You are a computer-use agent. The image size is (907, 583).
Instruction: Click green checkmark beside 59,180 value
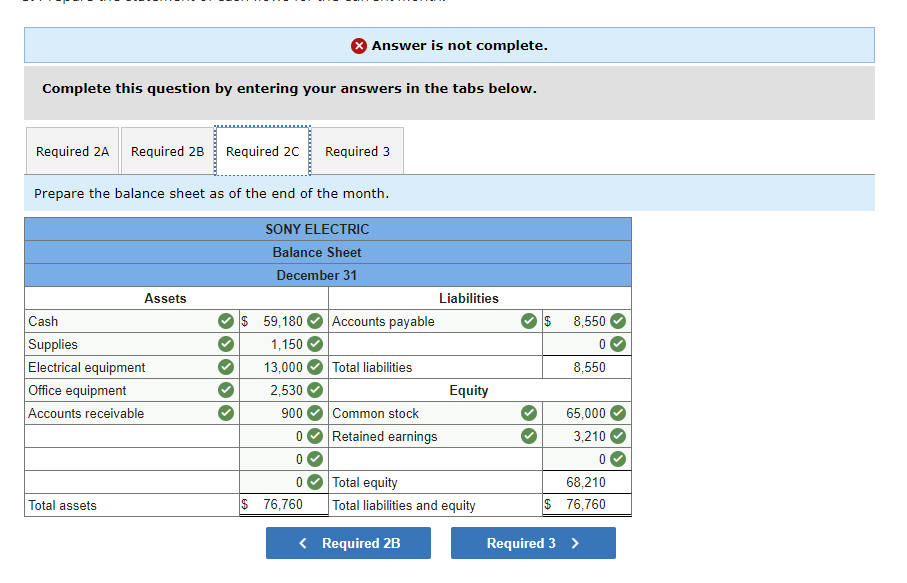315,321
